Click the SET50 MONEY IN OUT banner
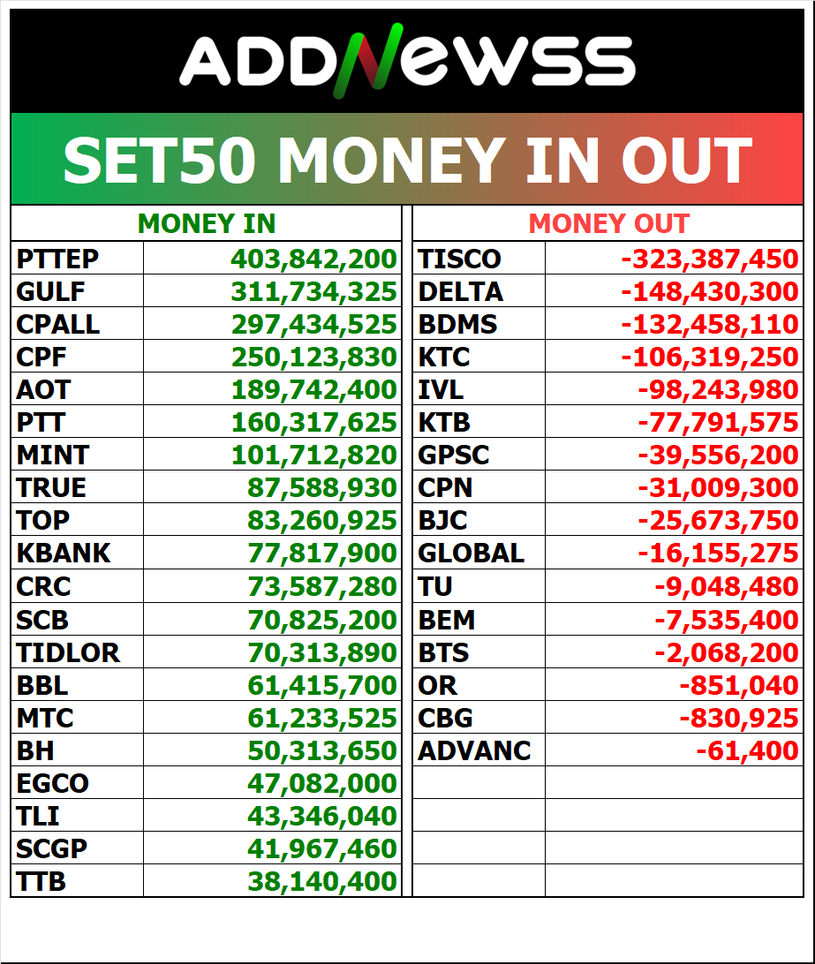This screenshot has height=964, width=815. click(x=407, y=160)
